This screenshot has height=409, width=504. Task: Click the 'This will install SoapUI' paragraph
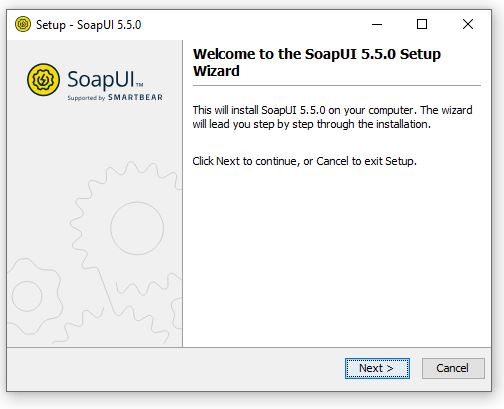point(332,117)
